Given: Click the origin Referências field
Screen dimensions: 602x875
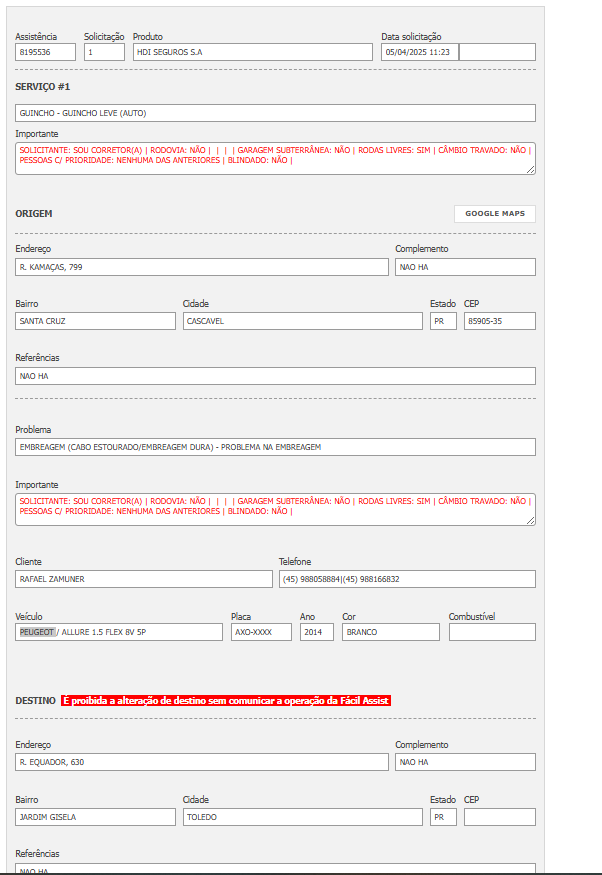Looking at the screenshot, I should 275,376.
